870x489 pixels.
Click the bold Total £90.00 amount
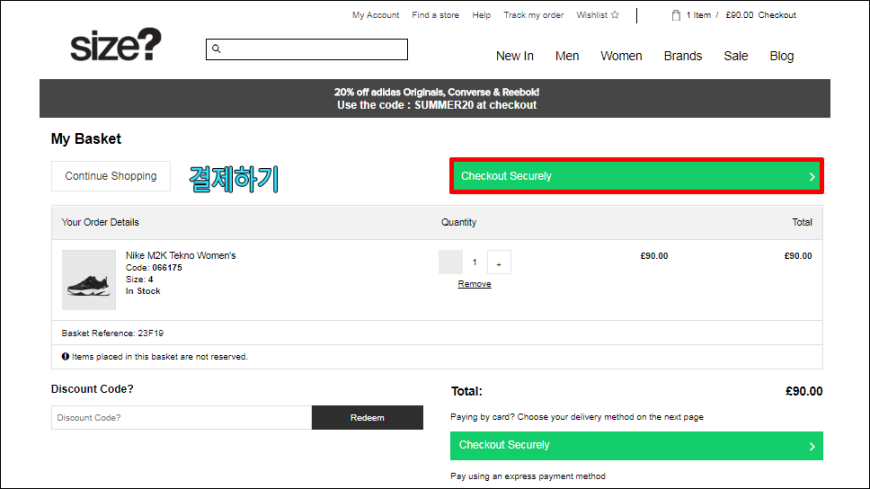[x=804, y=391]
